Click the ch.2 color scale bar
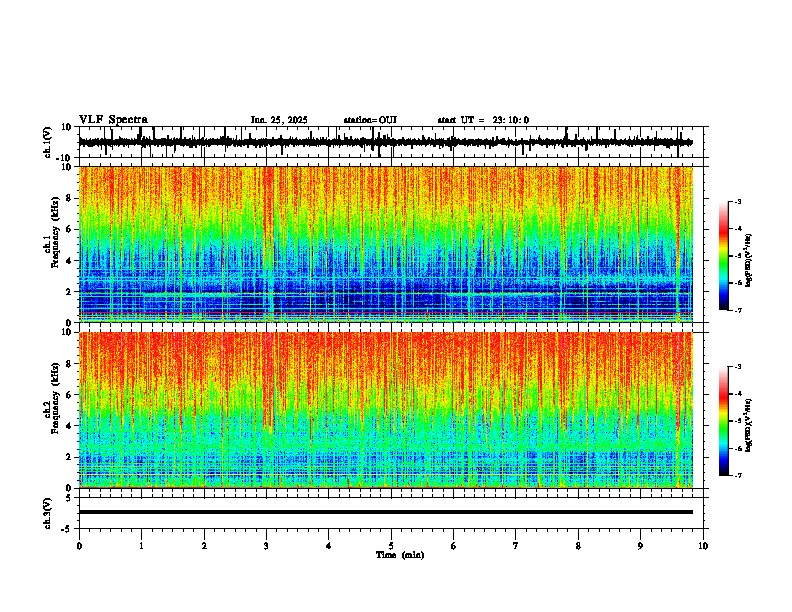This screenshot has width=792, height=612. click(724, 421)
